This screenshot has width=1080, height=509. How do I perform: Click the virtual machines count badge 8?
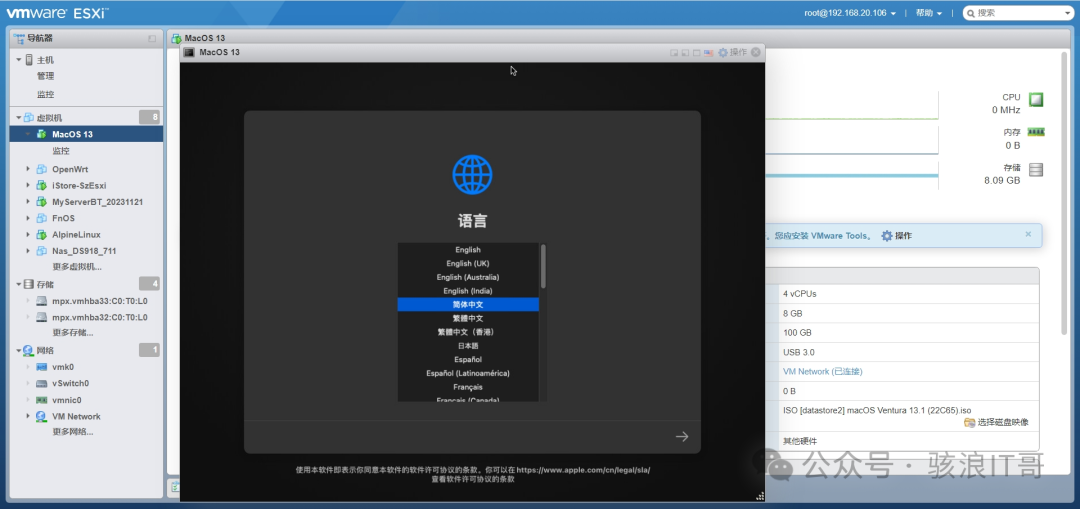pos(149,117)
